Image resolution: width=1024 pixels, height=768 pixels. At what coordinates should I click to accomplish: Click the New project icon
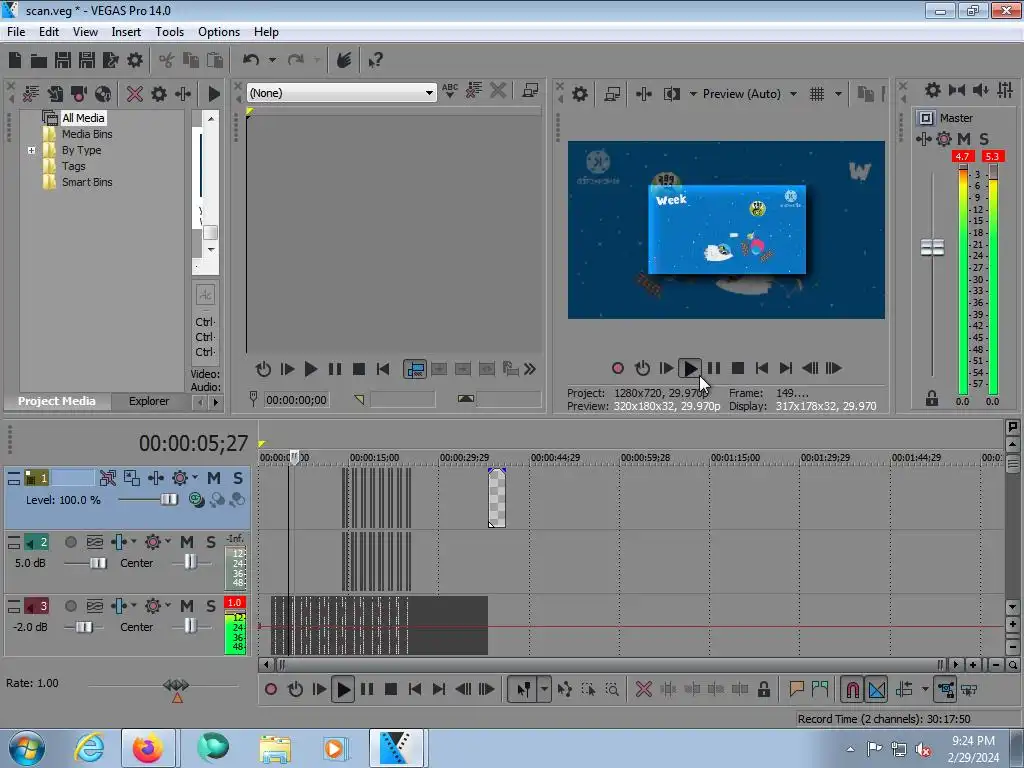coord(15,60)
